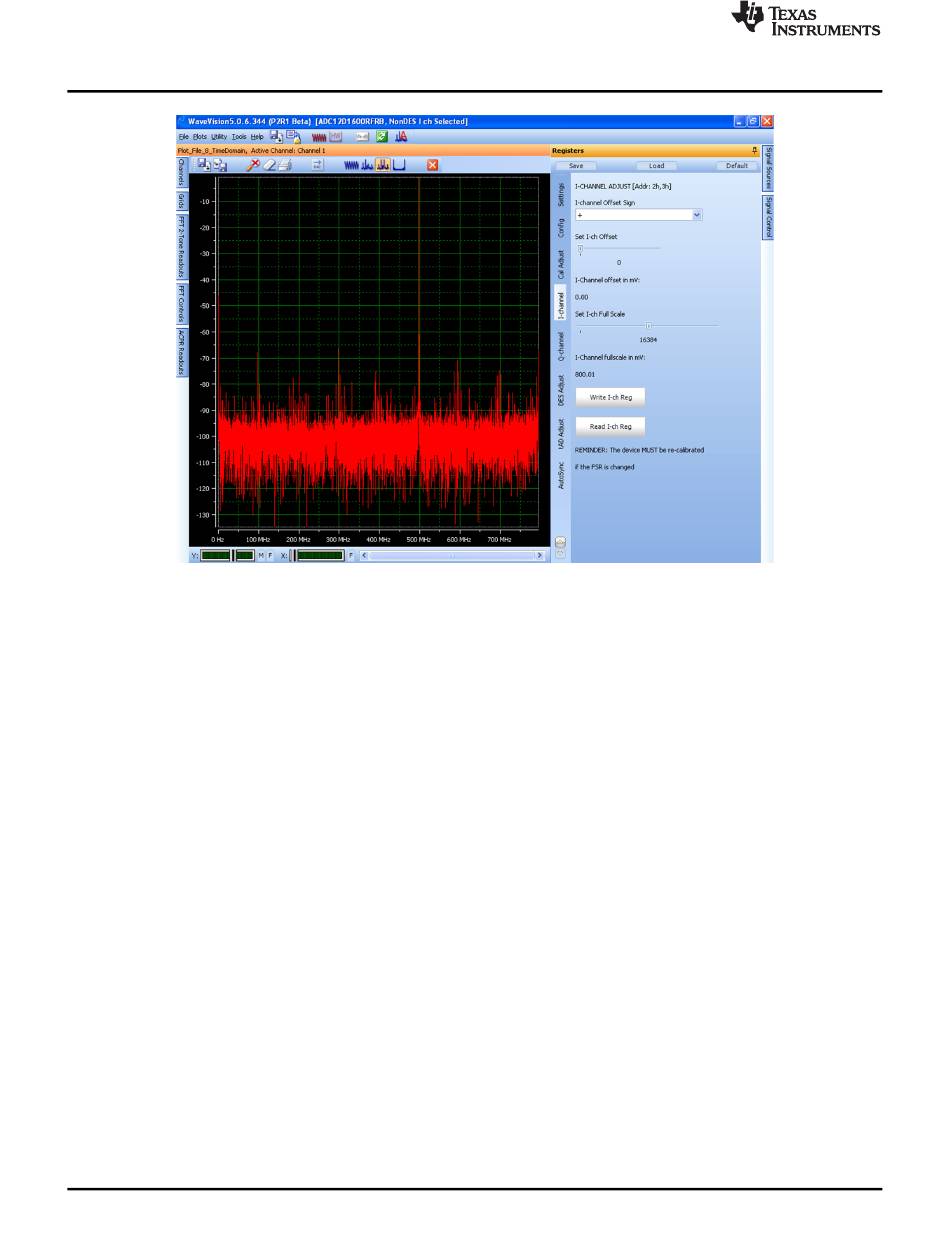The height and width of the screenshot is (1241, 950).
Task: Select the I-channel register tab
Action: (561, 304)
